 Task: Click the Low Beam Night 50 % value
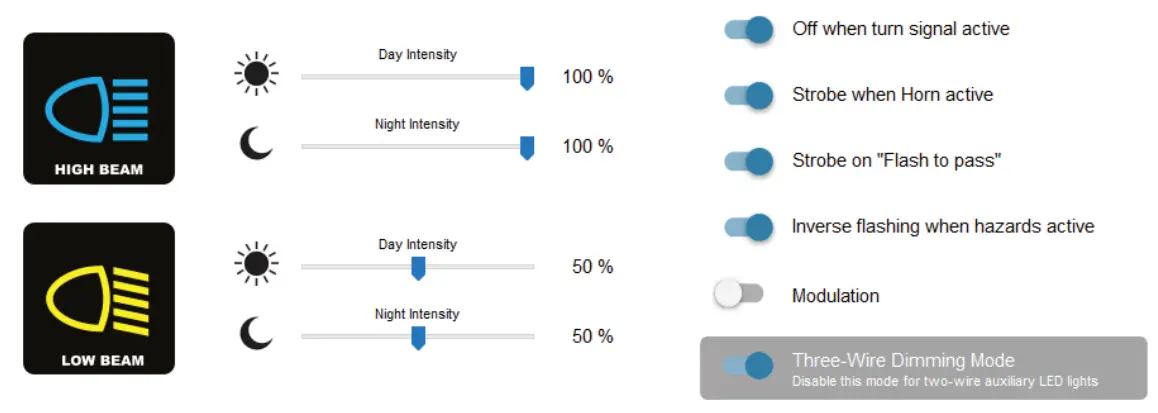pyautogui.click(x=592, y=336)
